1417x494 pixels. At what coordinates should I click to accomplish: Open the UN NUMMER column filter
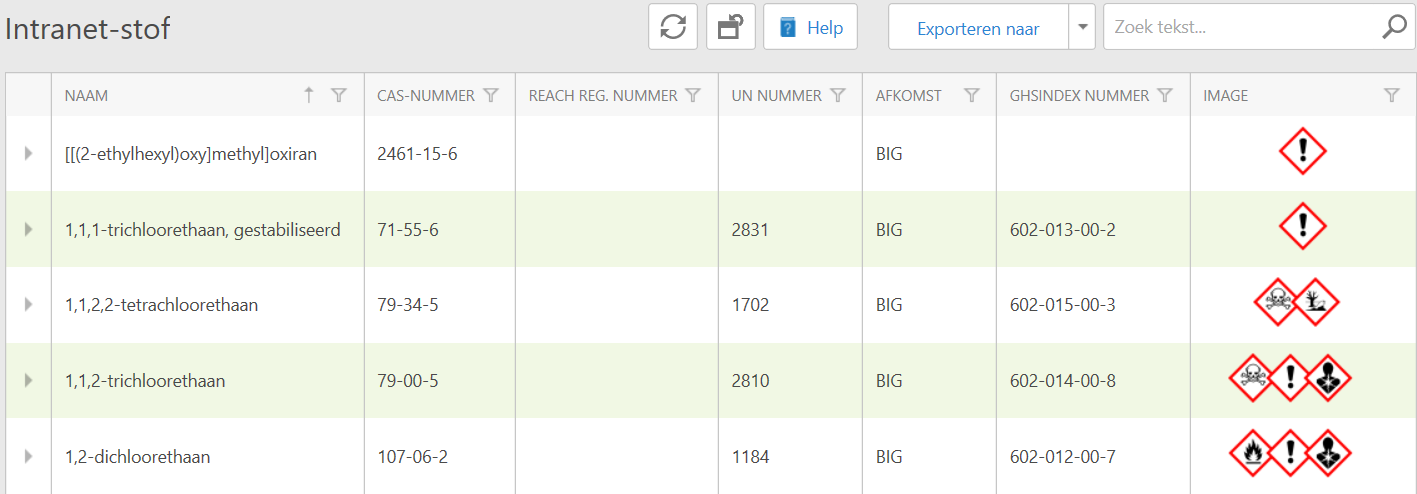coord(838,96)
